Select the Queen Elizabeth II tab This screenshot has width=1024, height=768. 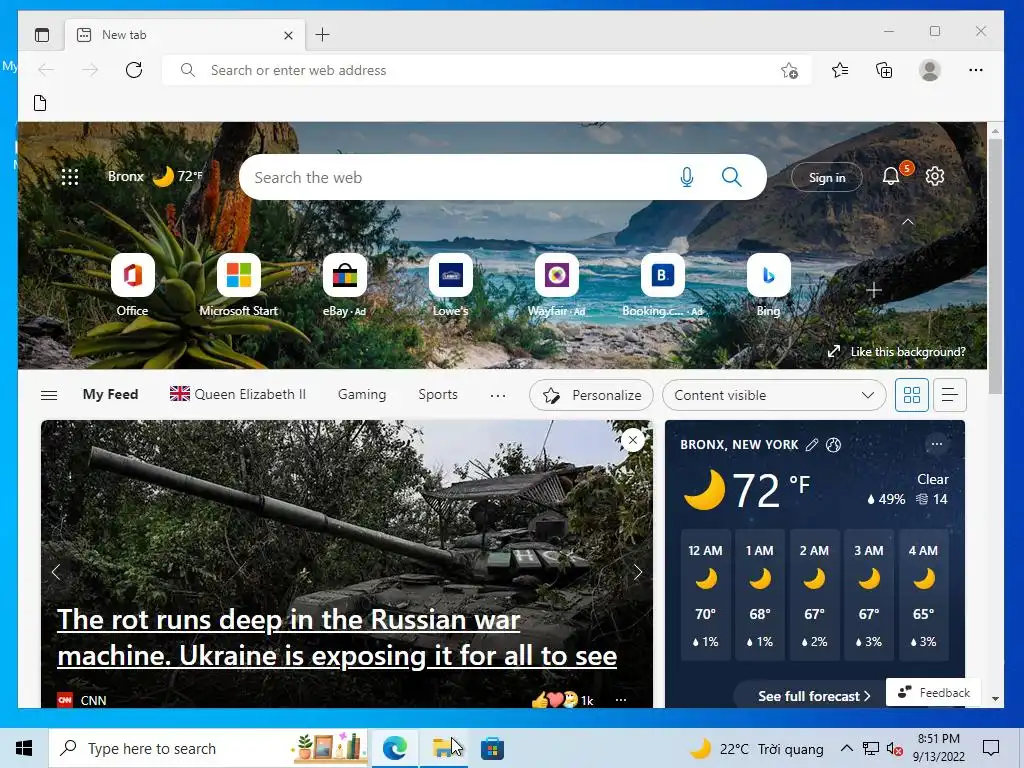point(238,394)
